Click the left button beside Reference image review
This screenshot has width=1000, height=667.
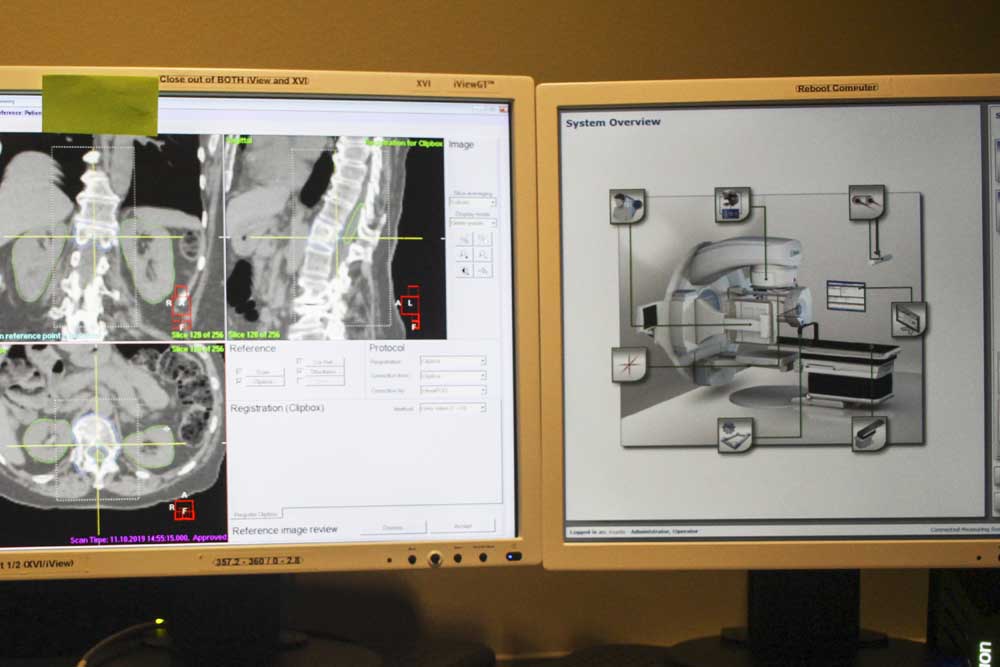coord(393,527)
